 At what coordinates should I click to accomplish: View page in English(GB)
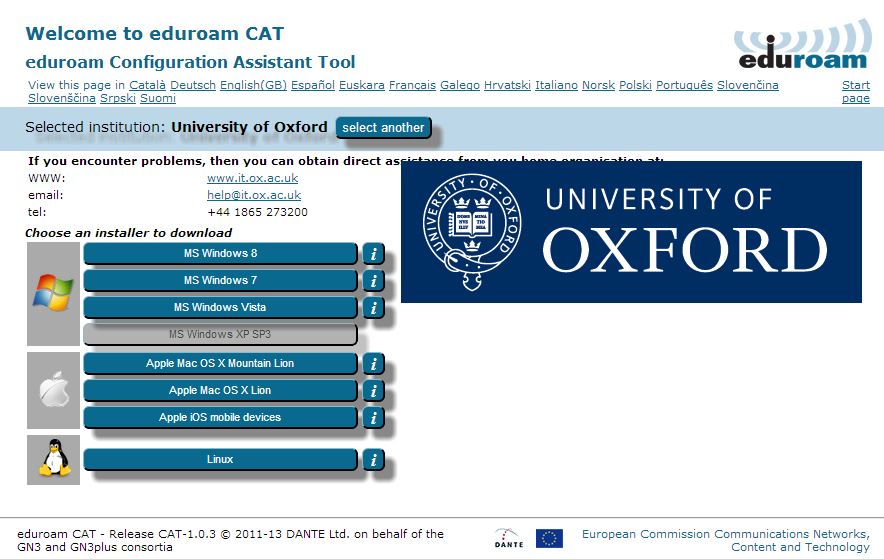coord(253,85)
